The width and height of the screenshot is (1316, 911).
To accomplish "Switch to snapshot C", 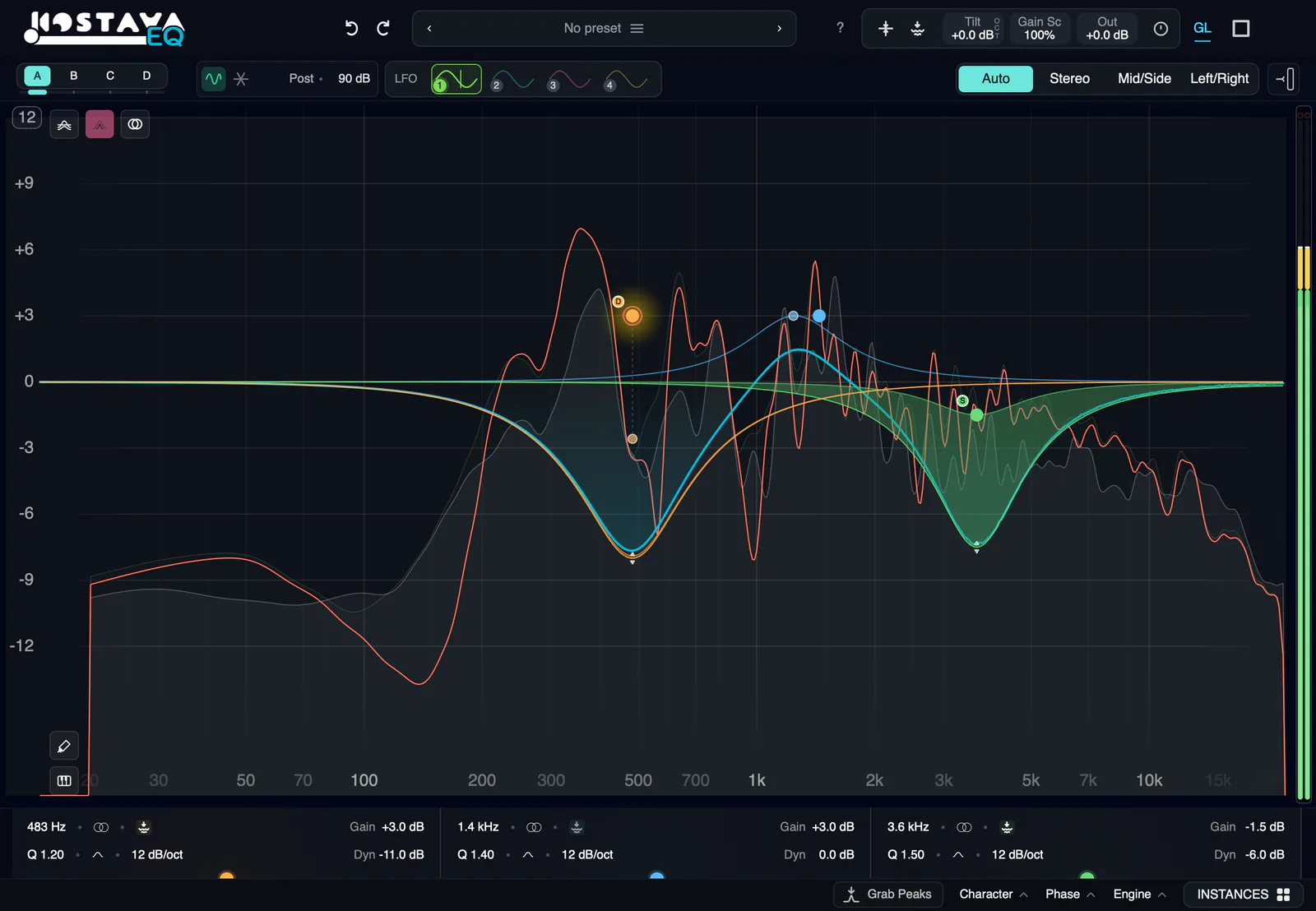I will (x=110, y=76).
